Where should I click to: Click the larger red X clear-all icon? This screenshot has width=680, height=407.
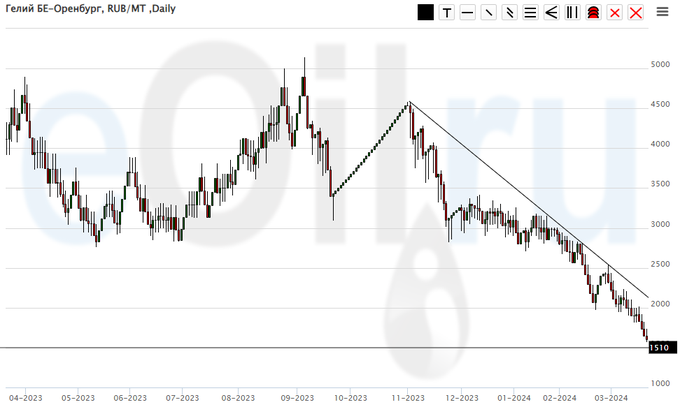click(x=635, y=13)
